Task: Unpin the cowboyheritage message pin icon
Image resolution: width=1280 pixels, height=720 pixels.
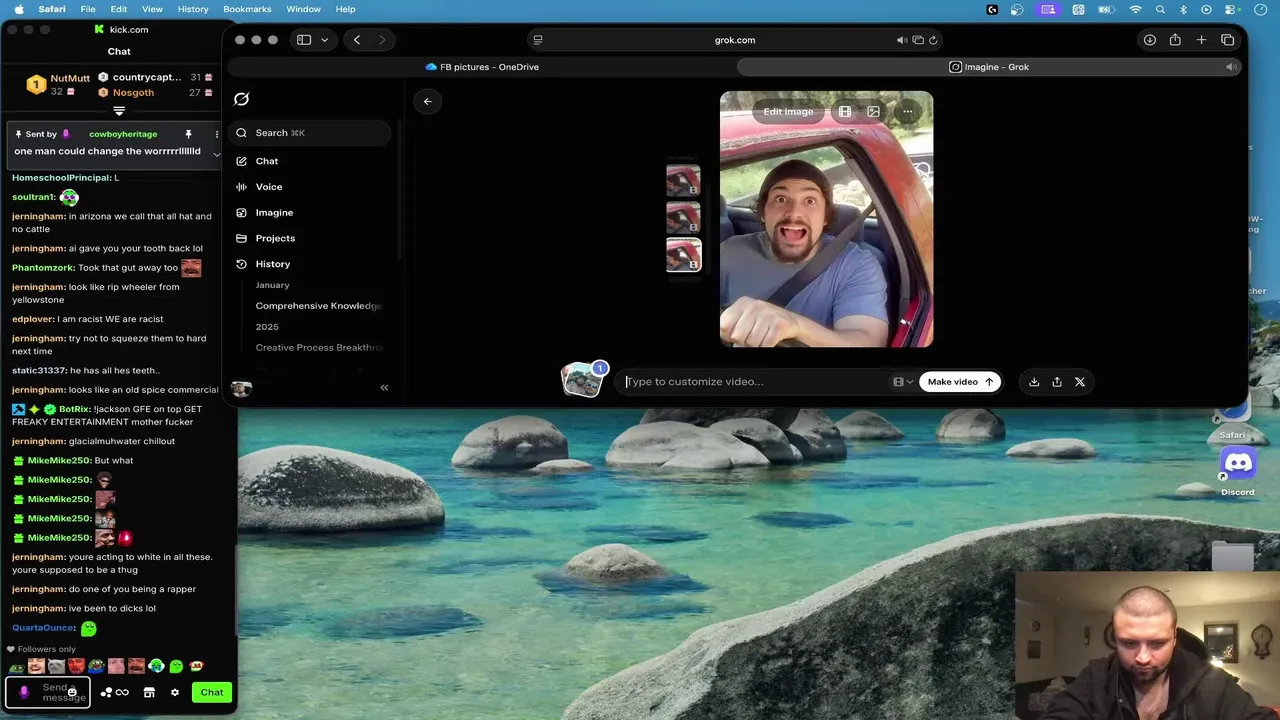Action: (188, 134)
